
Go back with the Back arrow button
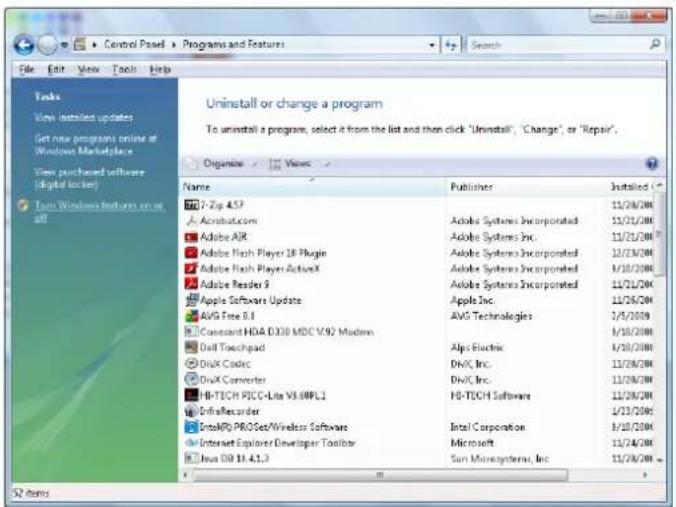[x=24, y=44]
